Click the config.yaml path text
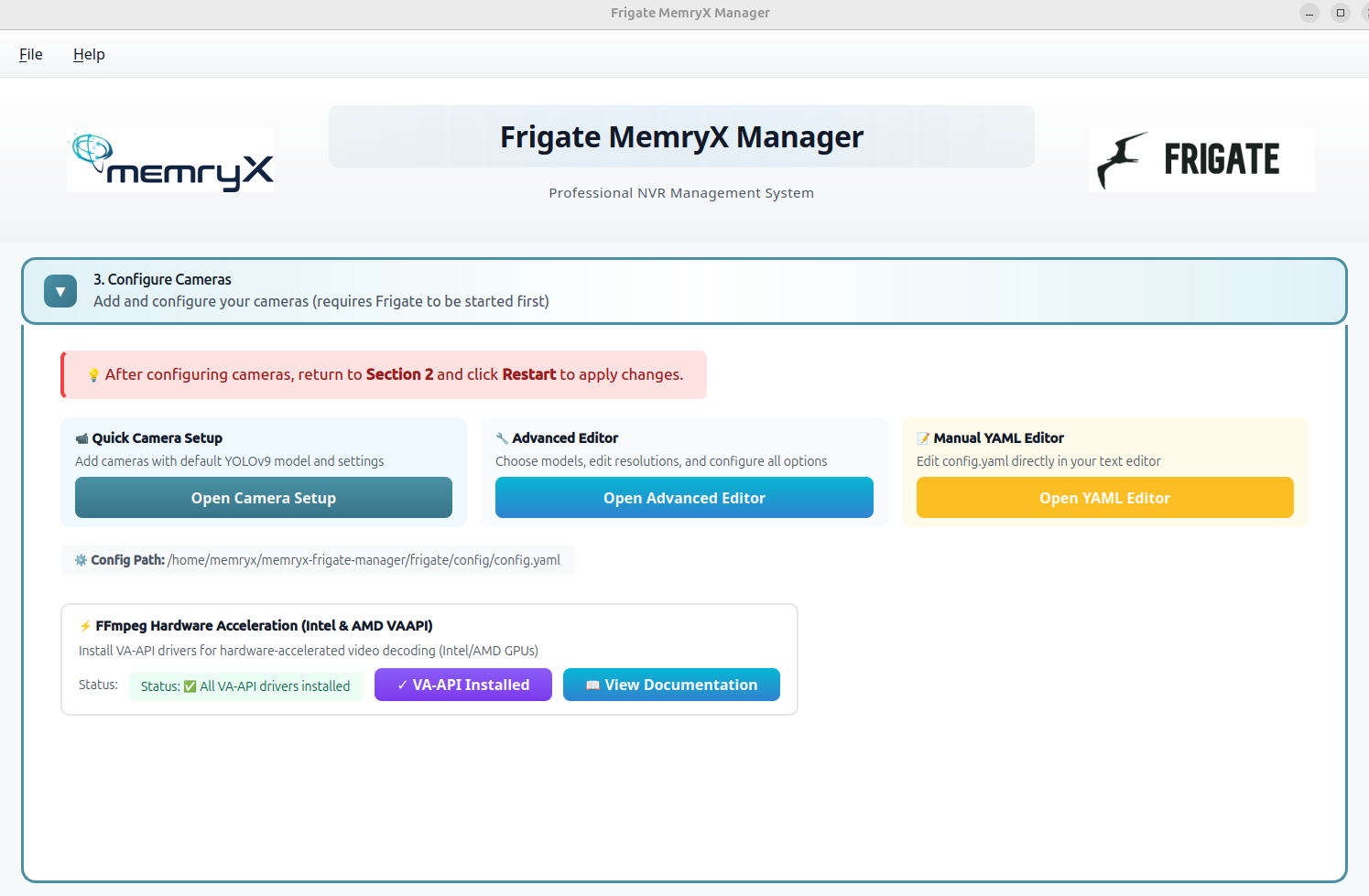The image size is (1369, 896). [364, 560]
